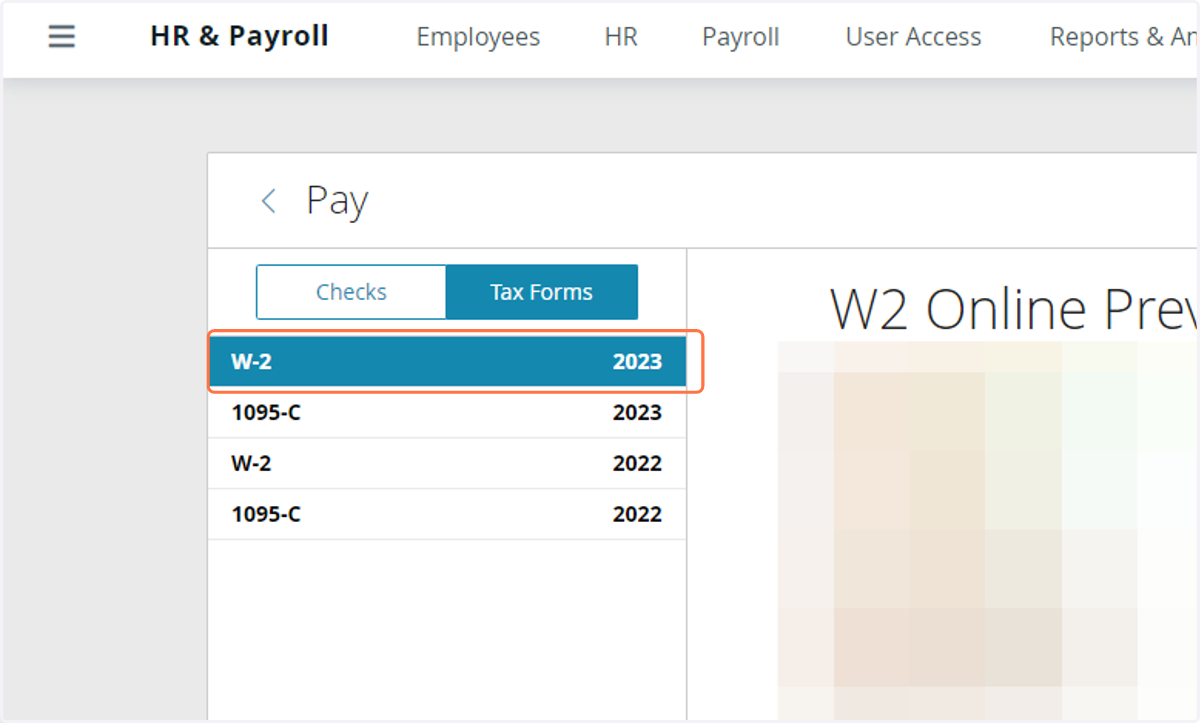Click the blurred W2 preview image
Image resolution: width=1200 pixels, height=723 pixels.
pos(988,531)
